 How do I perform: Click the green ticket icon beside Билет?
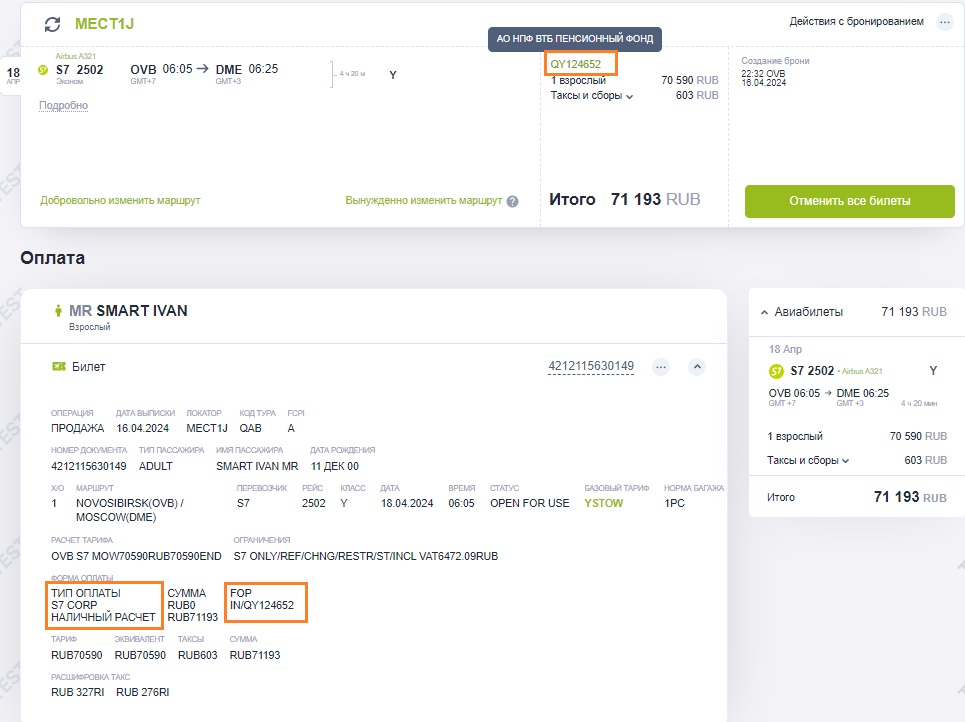click(x=59, y=367)
